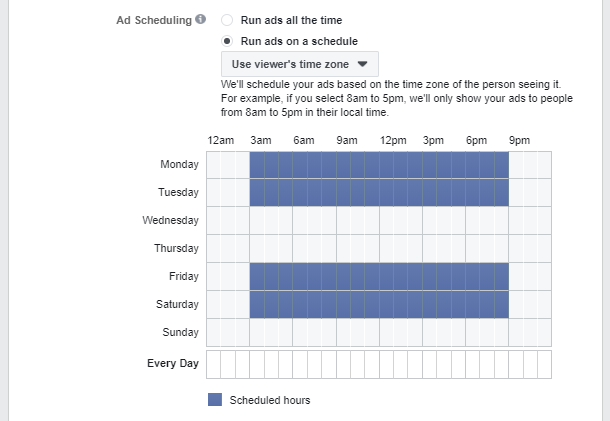Screen dimensions: 610x421
Task: Click the Sunday 3pm empty cell
Action: pyautogui.click(x=429, y=332)
